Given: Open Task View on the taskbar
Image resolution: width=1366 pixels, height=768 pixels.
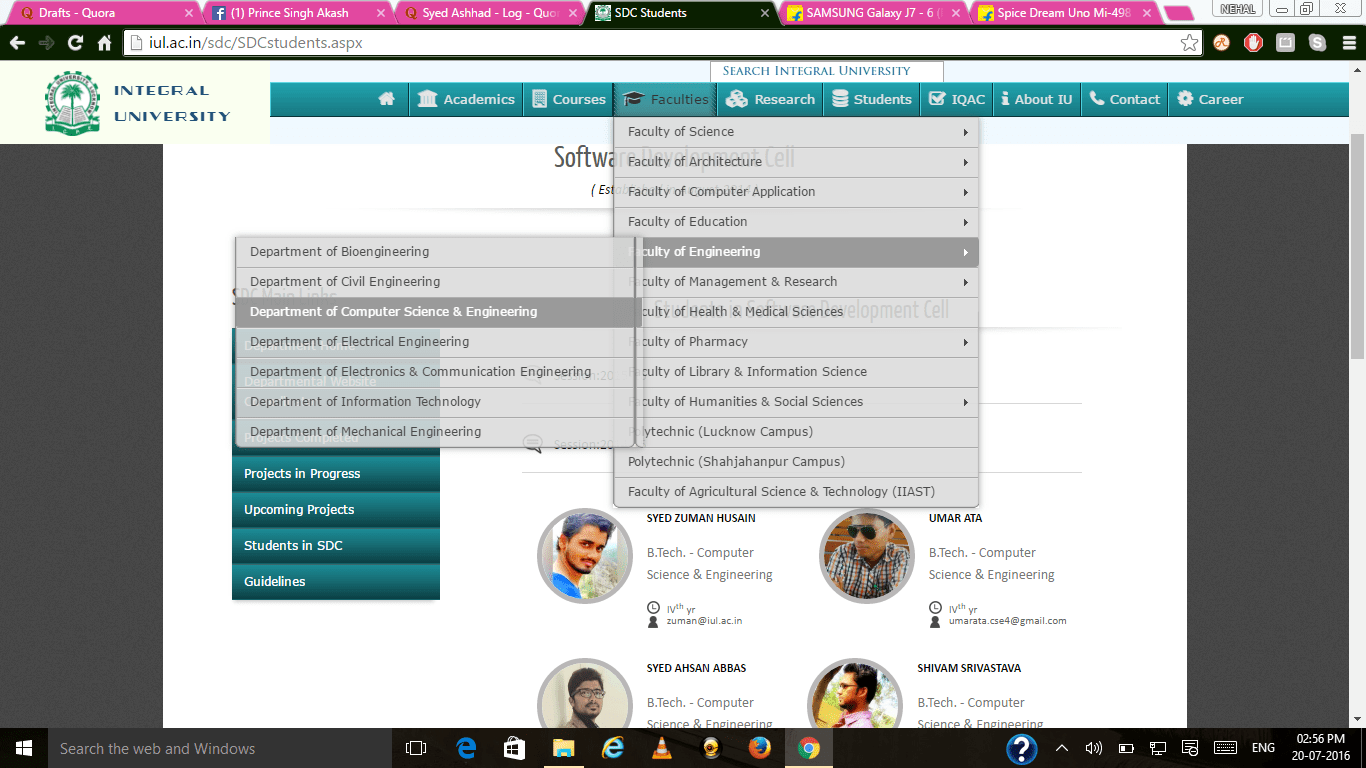Looking at the screenshot, I should coord(416,748).
